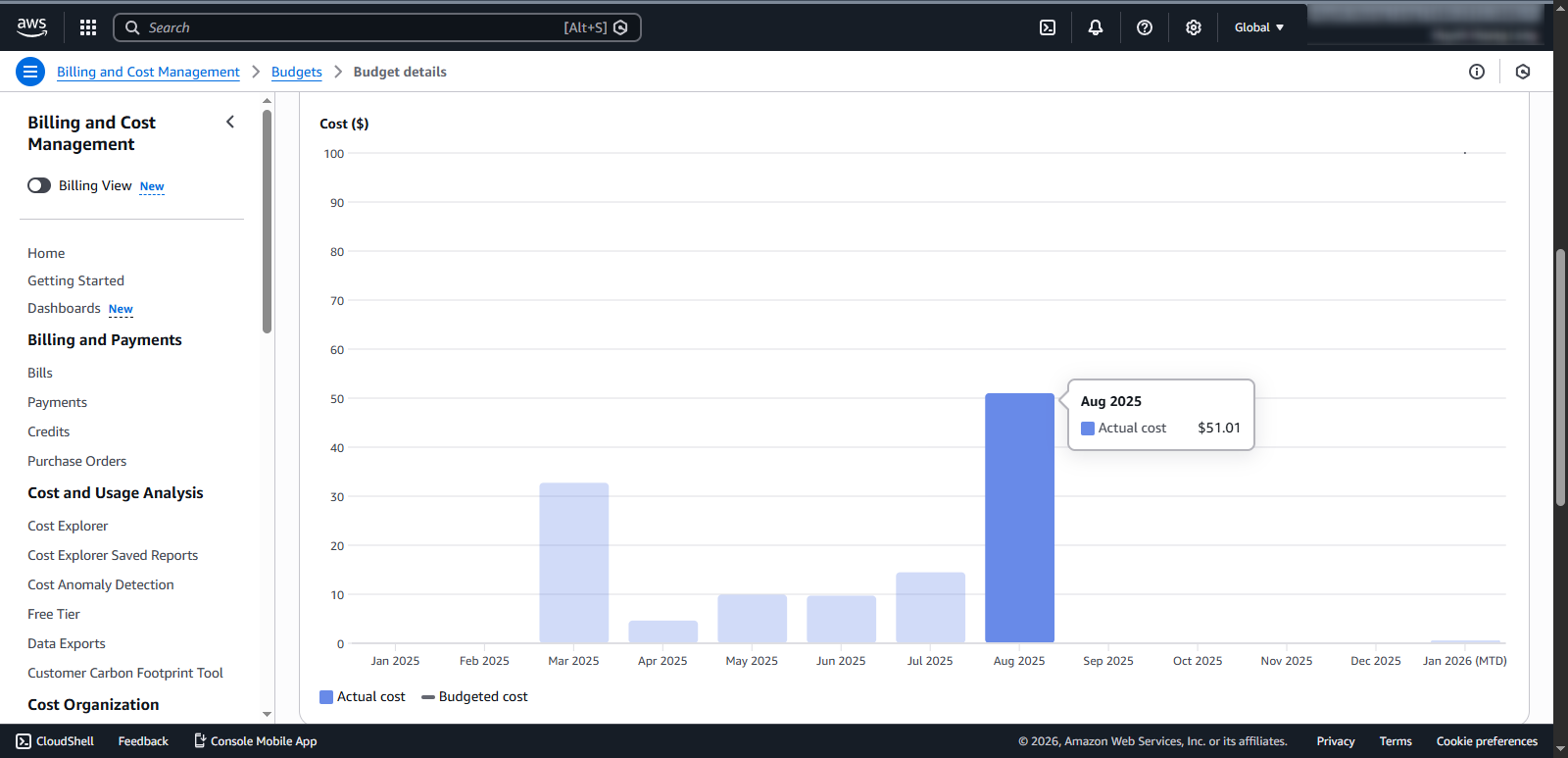Open the info panel icon
Viewport: 1568px width, 758px height.
tap(1477, 72)
